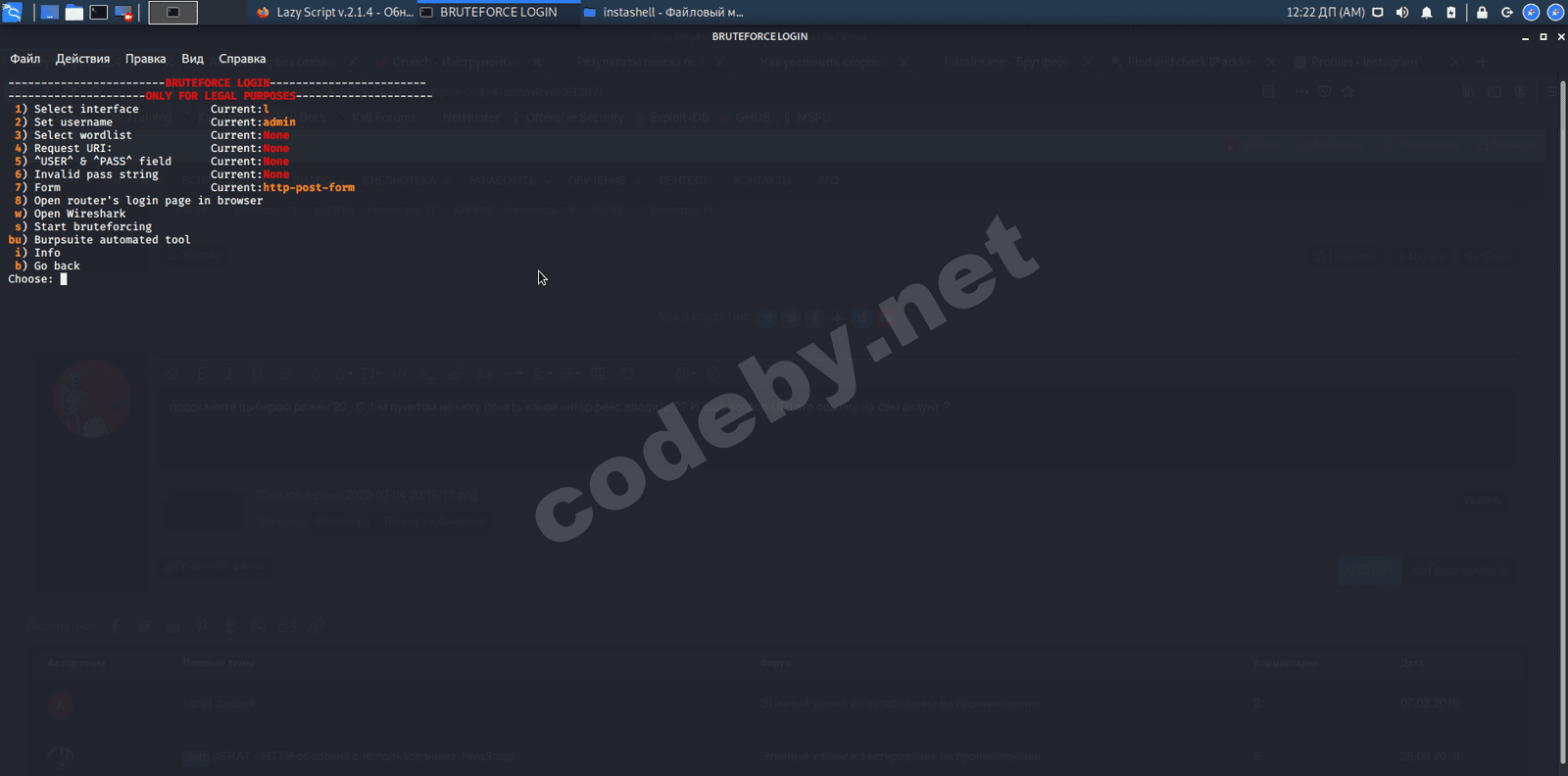Click the 'Current:1' interface value
Image resolution: width=1568 pixels, height=776 pixels.
tap(240, 109)
